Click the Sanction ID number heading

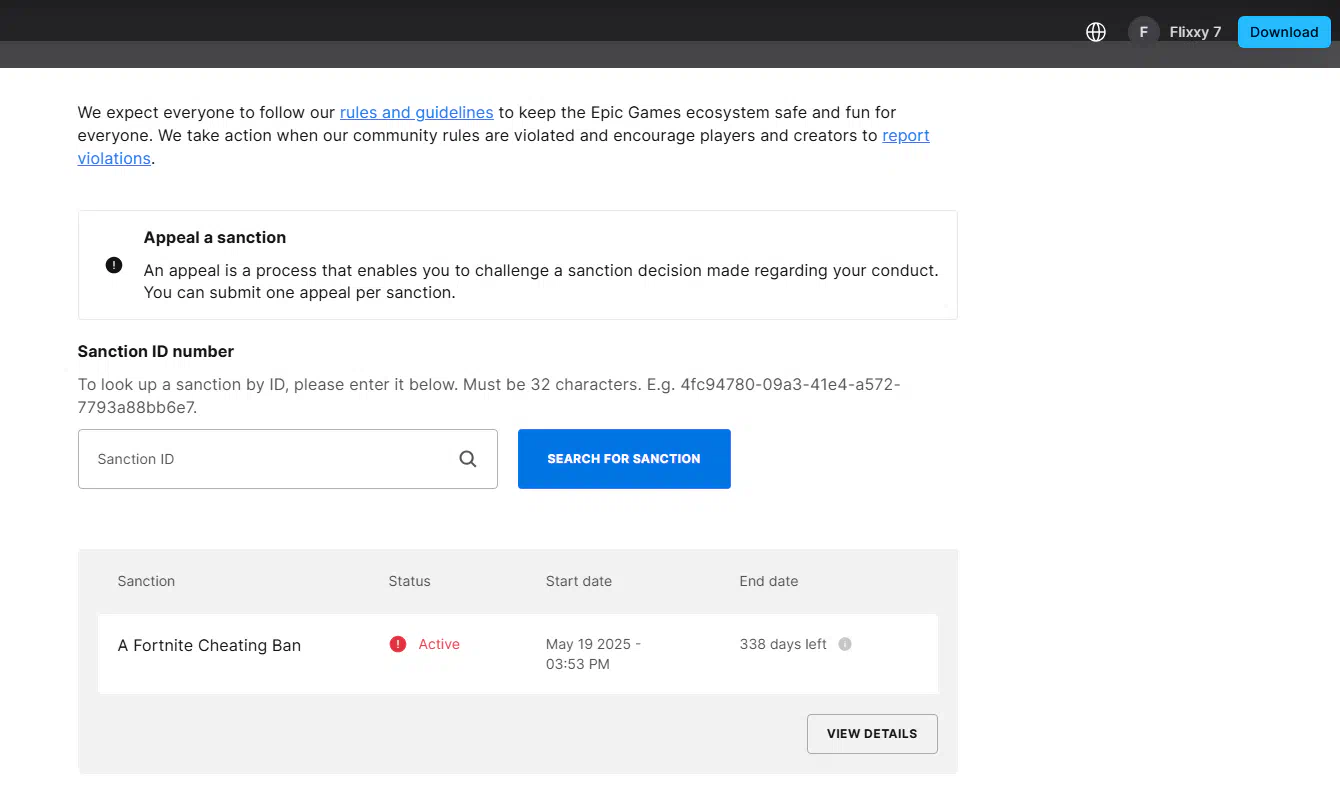coord(156,351)
